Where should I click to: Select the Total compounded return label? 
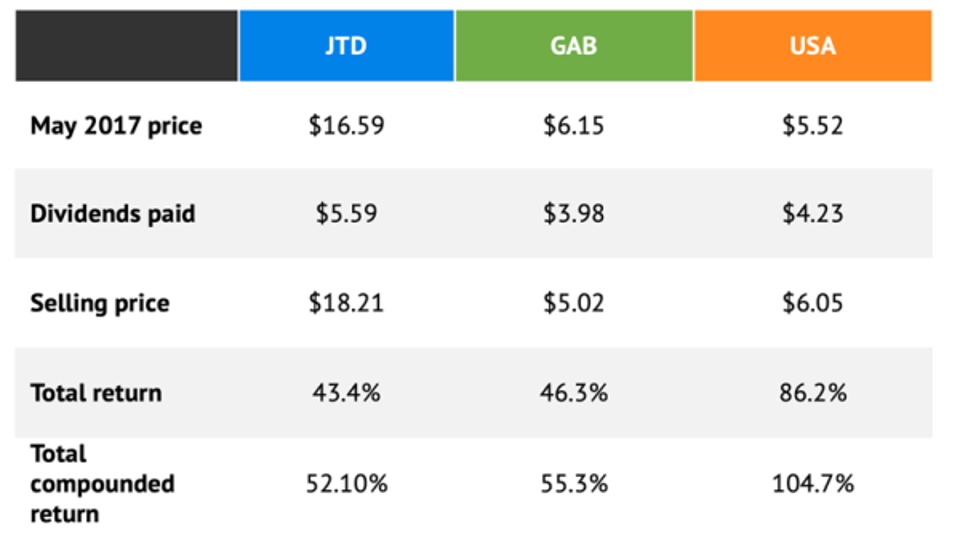tap(102, 484)
